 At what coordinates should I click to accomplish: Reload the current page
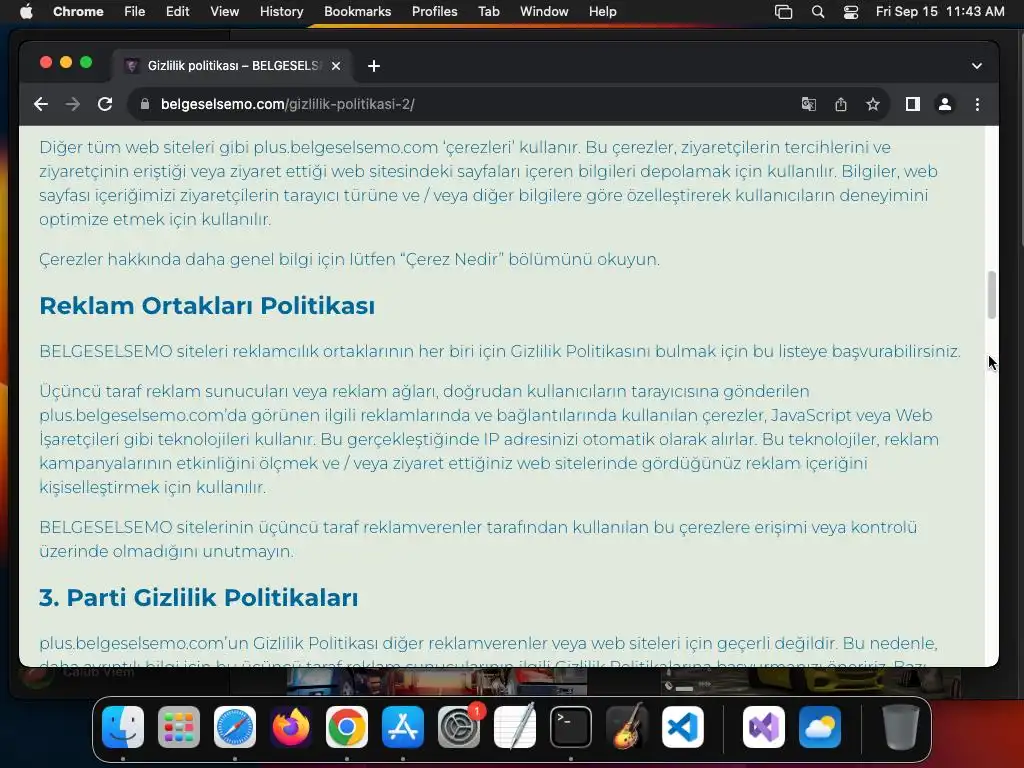(104, 104)
